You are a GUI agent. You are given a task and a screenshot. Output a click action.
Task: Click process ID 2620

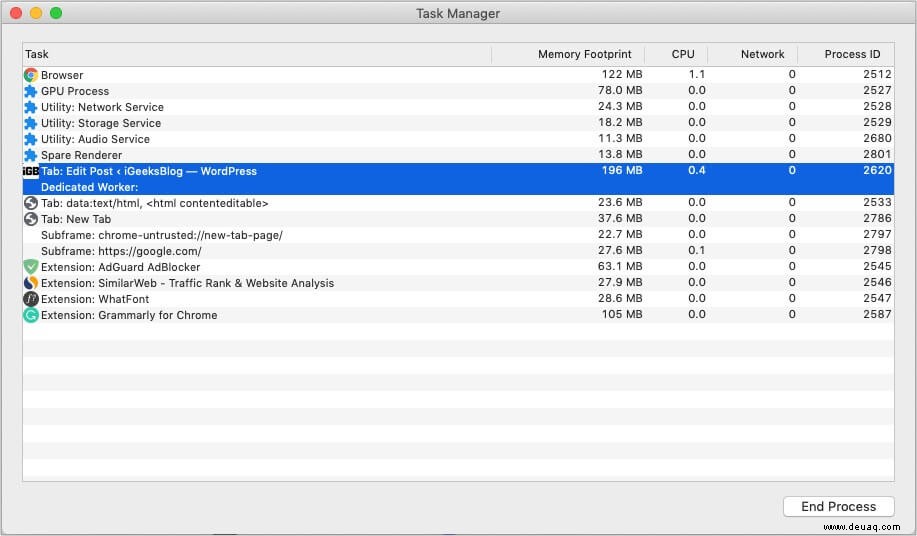tap(877, 170)
